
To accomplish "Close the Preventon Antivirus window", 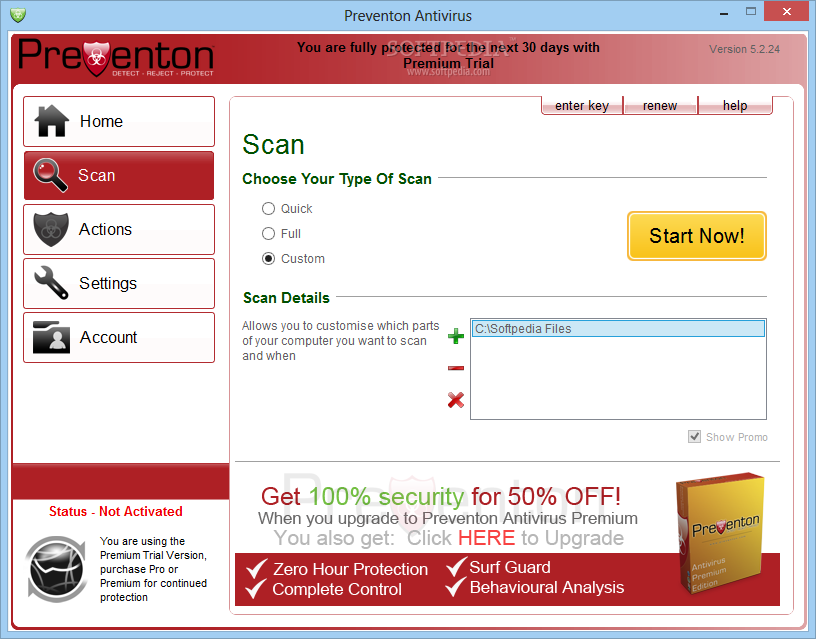I will point(786,11).
